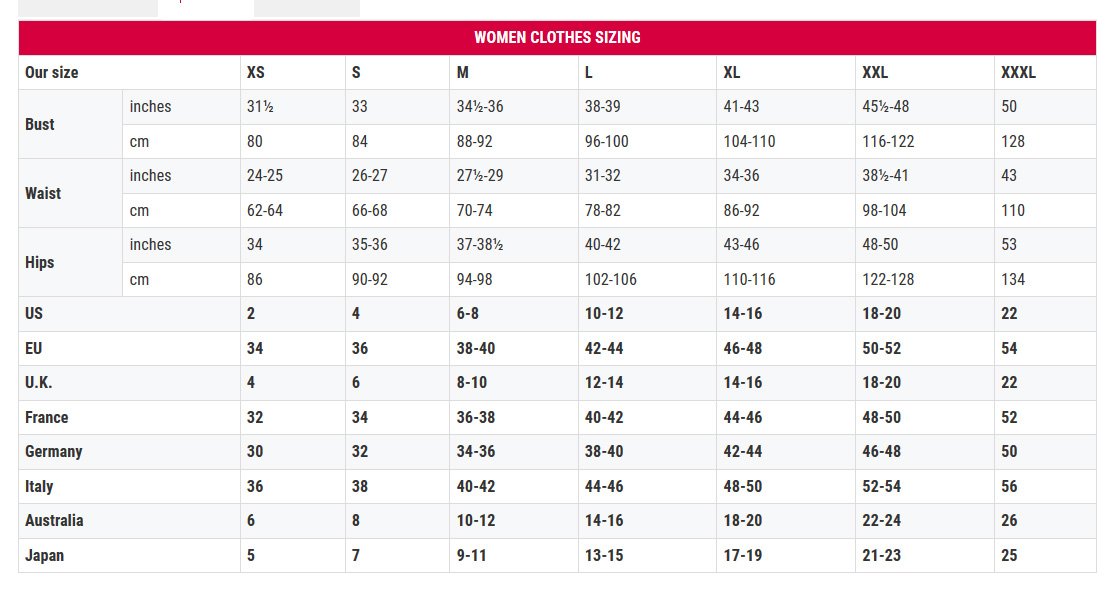Click the WOMEN CLOTHES SIZING table header
Screen dimensions: 1108x613
point(557,38)
